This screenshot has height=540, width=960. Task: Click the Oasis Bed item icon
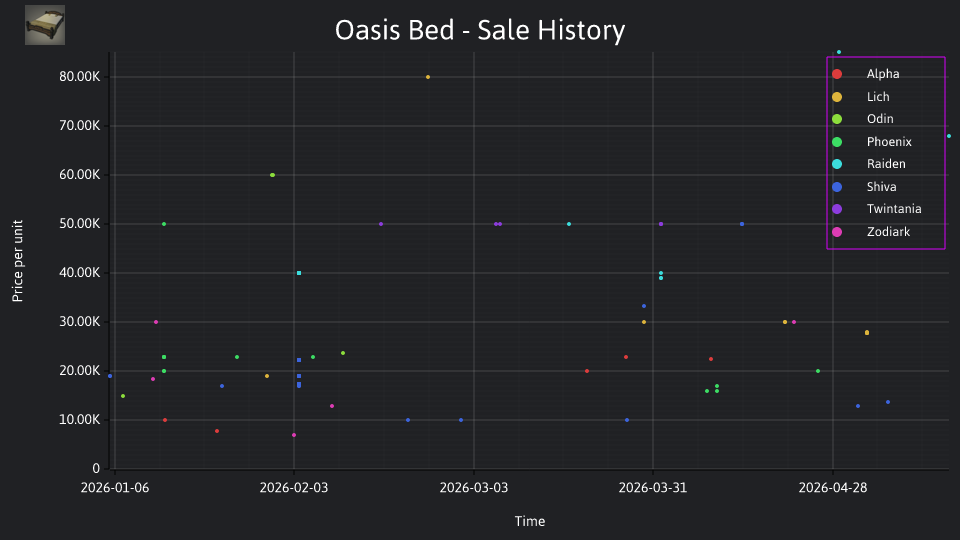coord(45,25)
